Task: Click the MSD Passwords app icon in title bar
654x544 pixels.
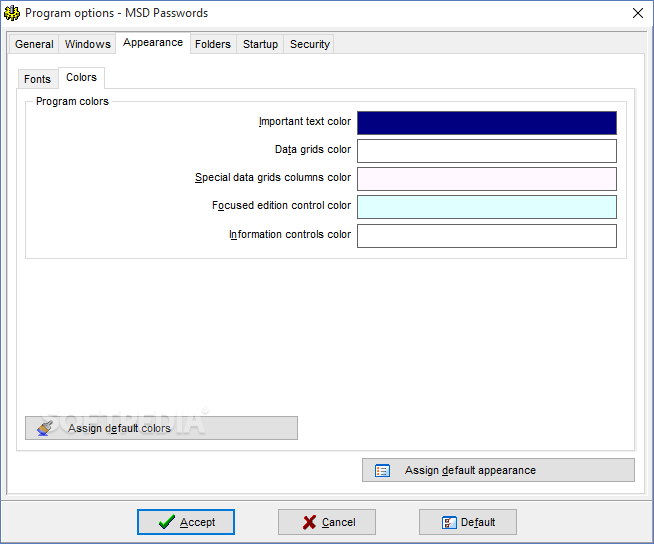Action: coord(12,13)
